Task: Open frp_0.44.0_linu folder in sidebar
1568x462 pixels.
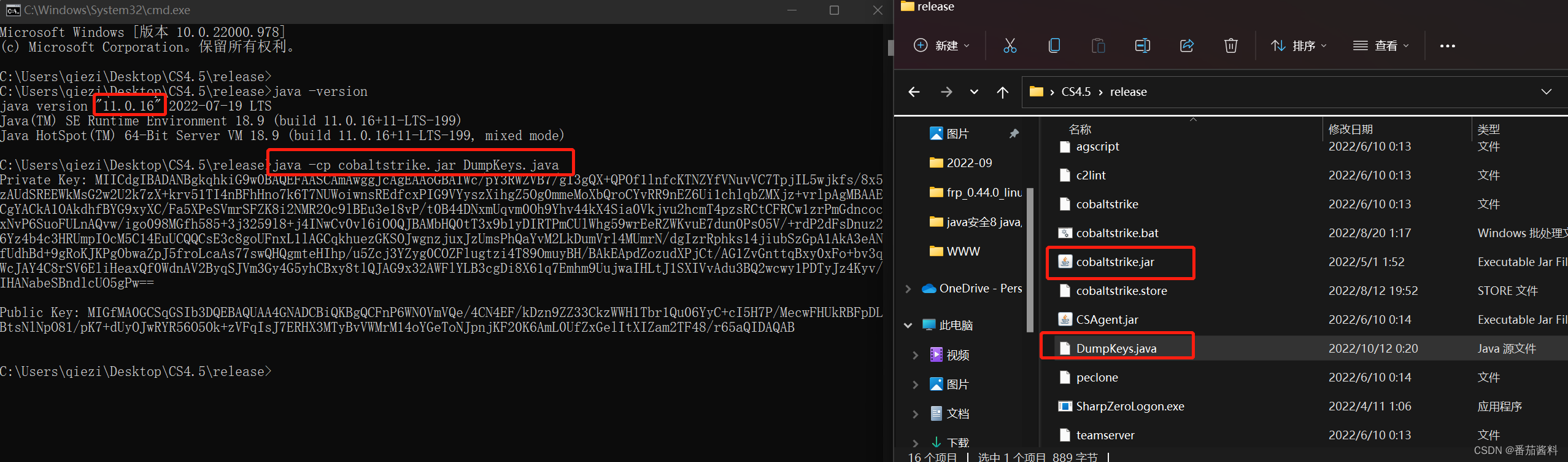Action: [975, 192]
